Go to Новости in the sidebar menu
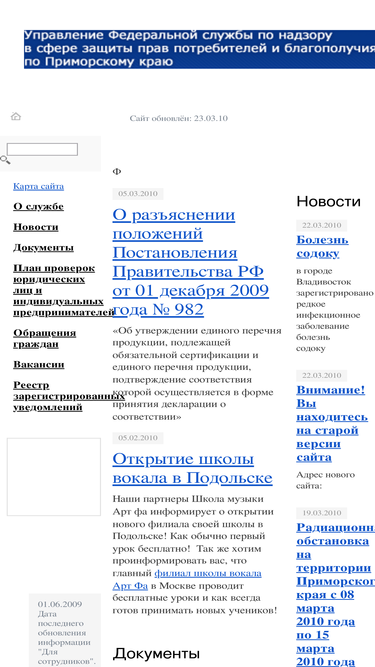This screenshot has height=667, width=375. click(x=36, y=227)
